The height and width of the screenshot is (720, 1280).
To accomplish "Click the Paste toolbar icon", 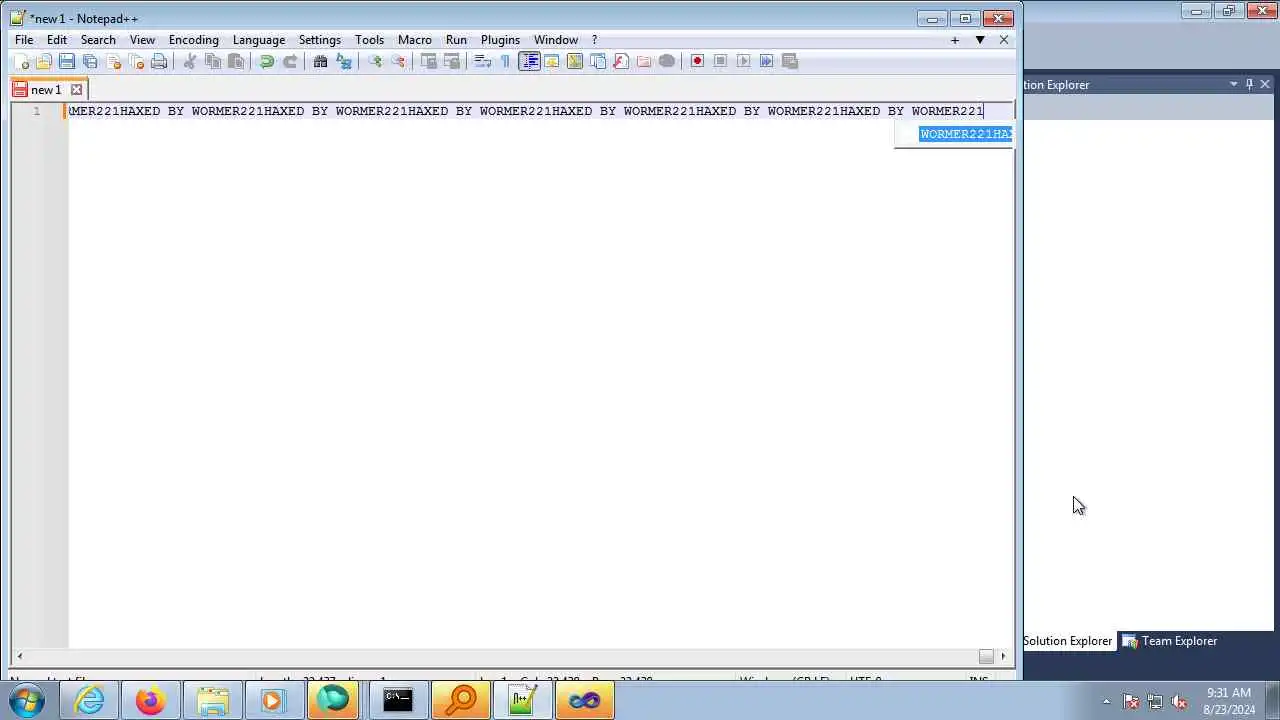I will pos(236,61).
